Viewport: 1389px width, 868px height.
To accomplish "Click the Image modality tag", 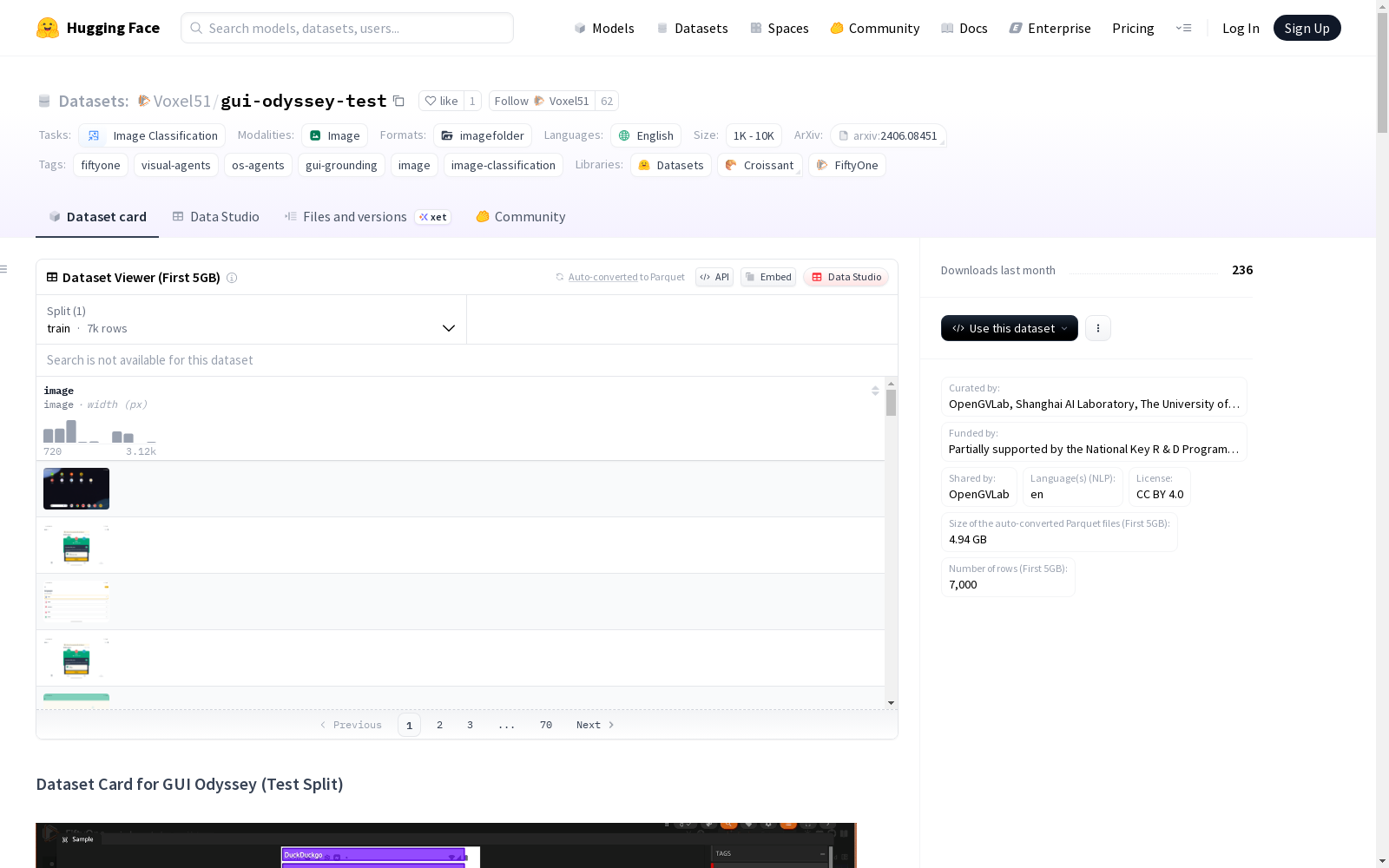I will [x=335, y=135].
